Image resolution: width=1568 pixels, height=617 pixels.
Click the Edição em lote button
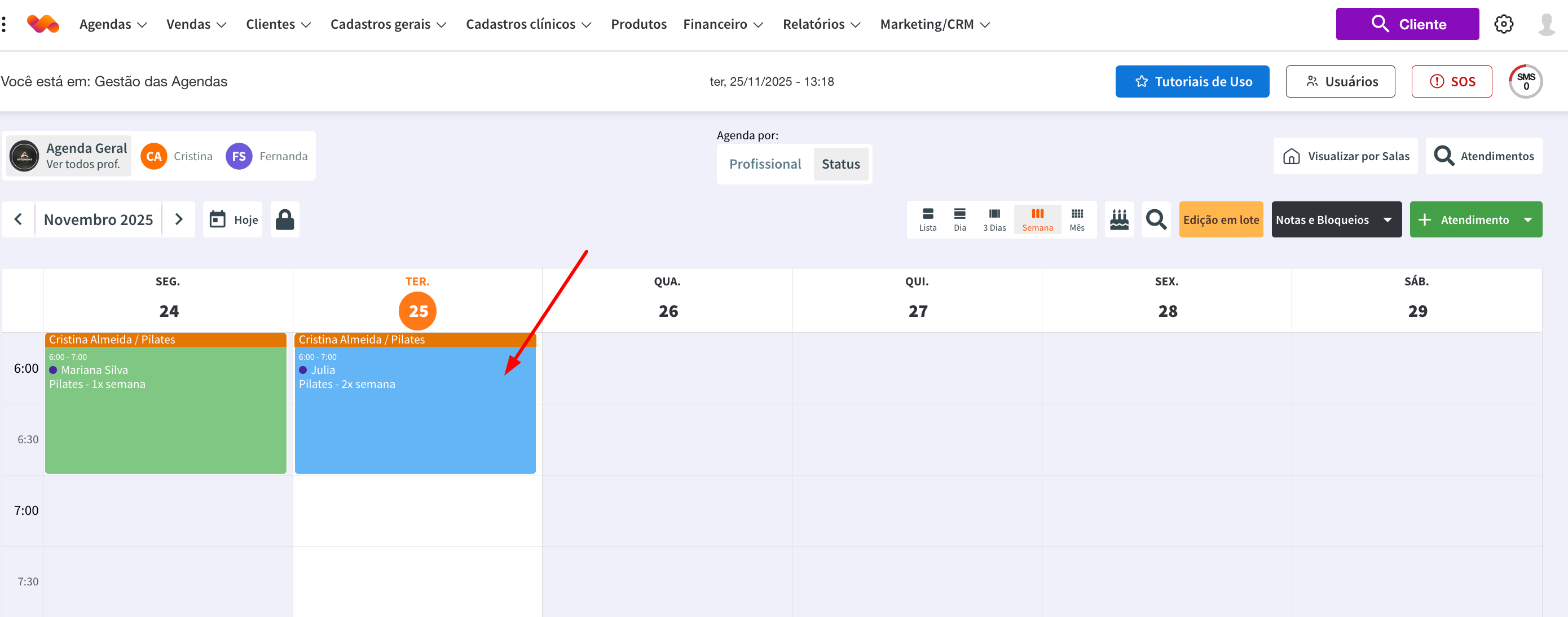(1221, 219)
